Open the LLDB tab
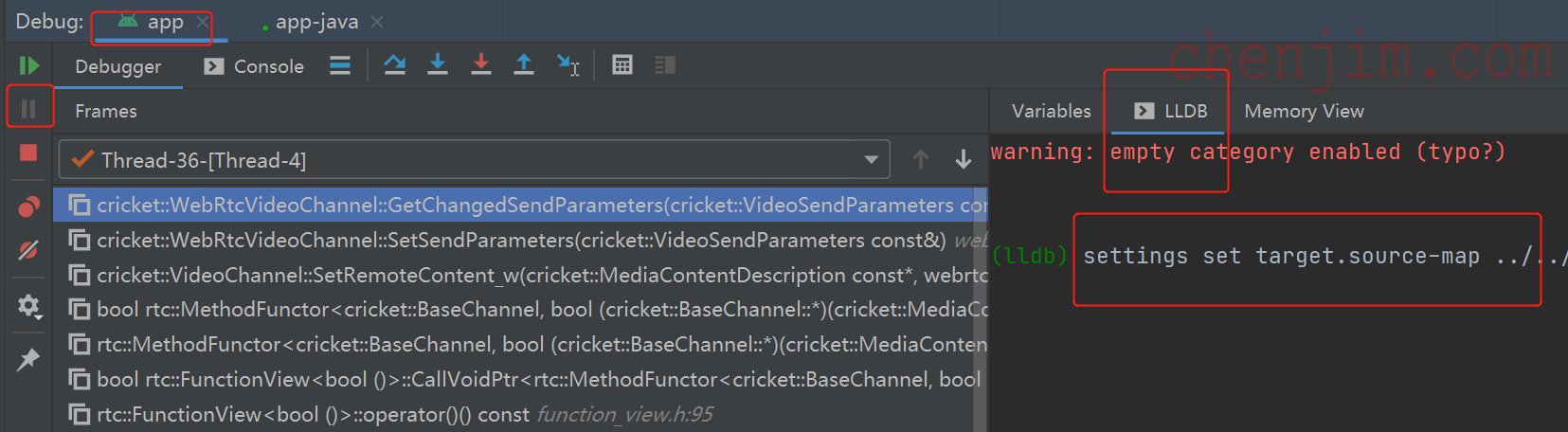This screenshot has width=1568, height=432. [x=1171, y=111]
